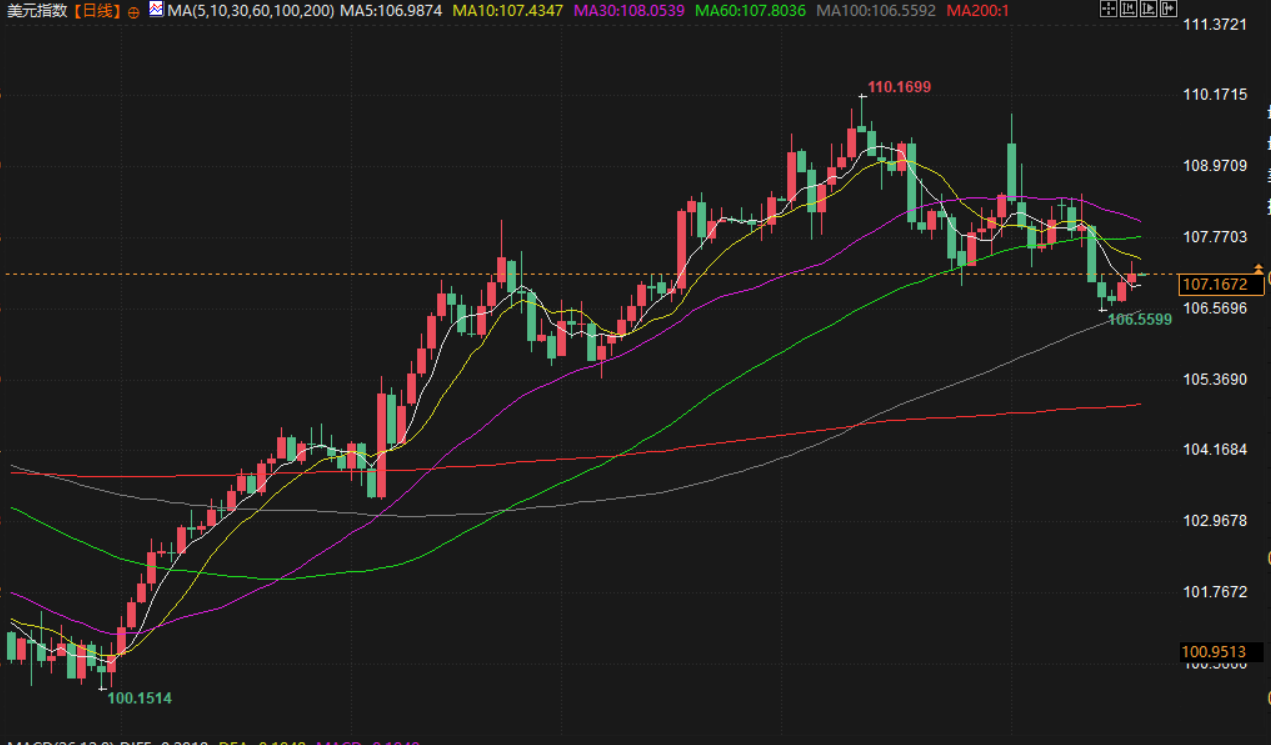The image size is (1271, 745).
Task: Select the MA5 value label
Action: tap(391, 11)
